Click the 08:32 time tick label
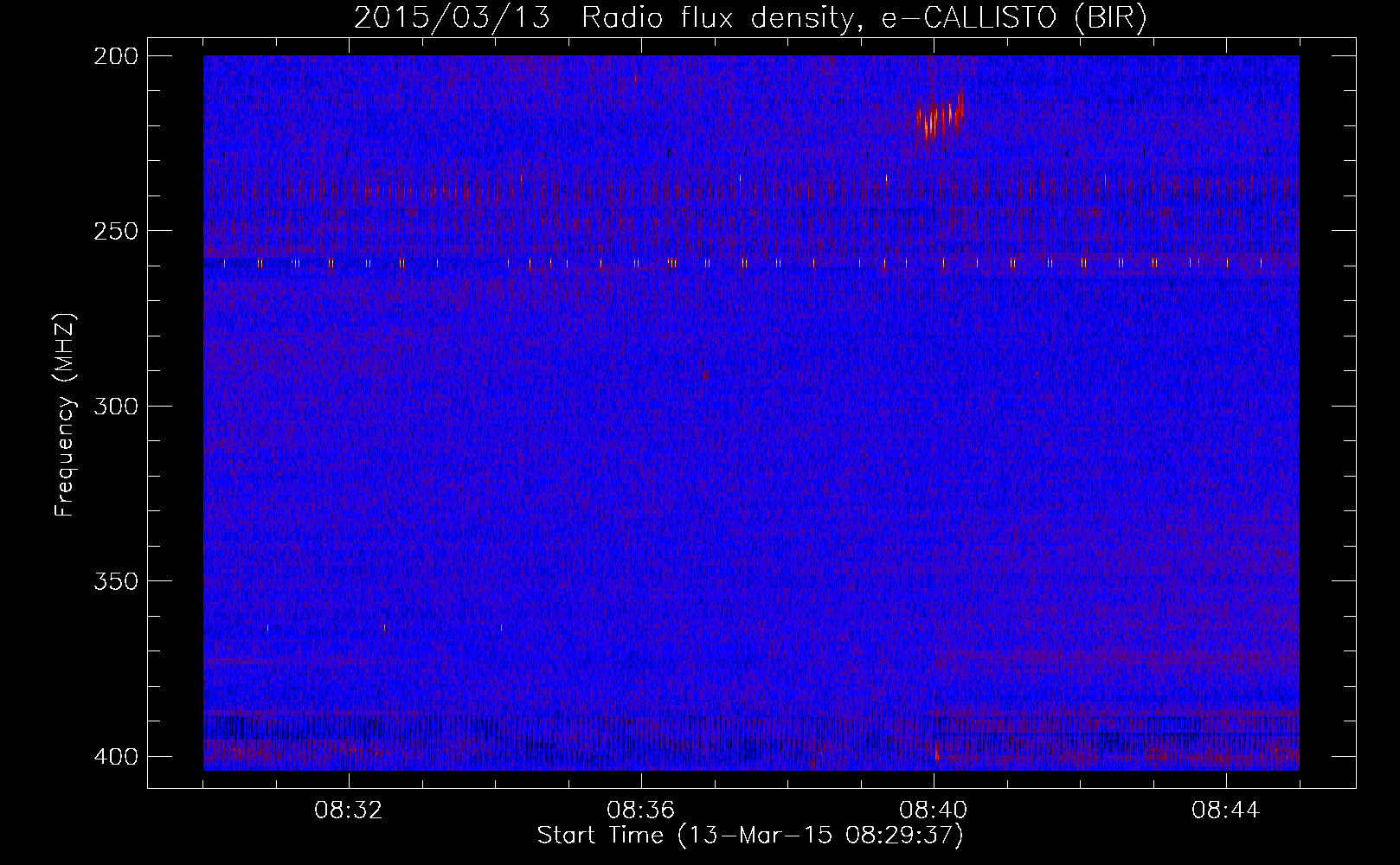 [348, 811]
